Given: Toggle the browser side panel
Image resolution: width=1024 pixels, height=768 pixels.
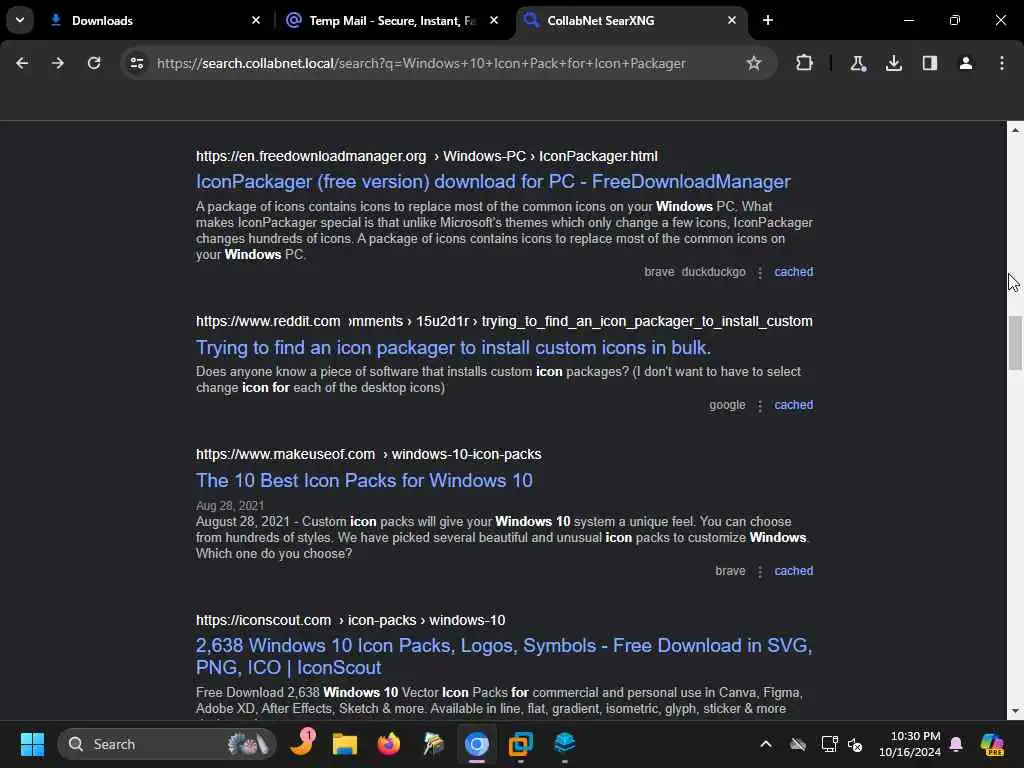Looking at the screenshot, I should pyautogui.click(x=930, y=63).
